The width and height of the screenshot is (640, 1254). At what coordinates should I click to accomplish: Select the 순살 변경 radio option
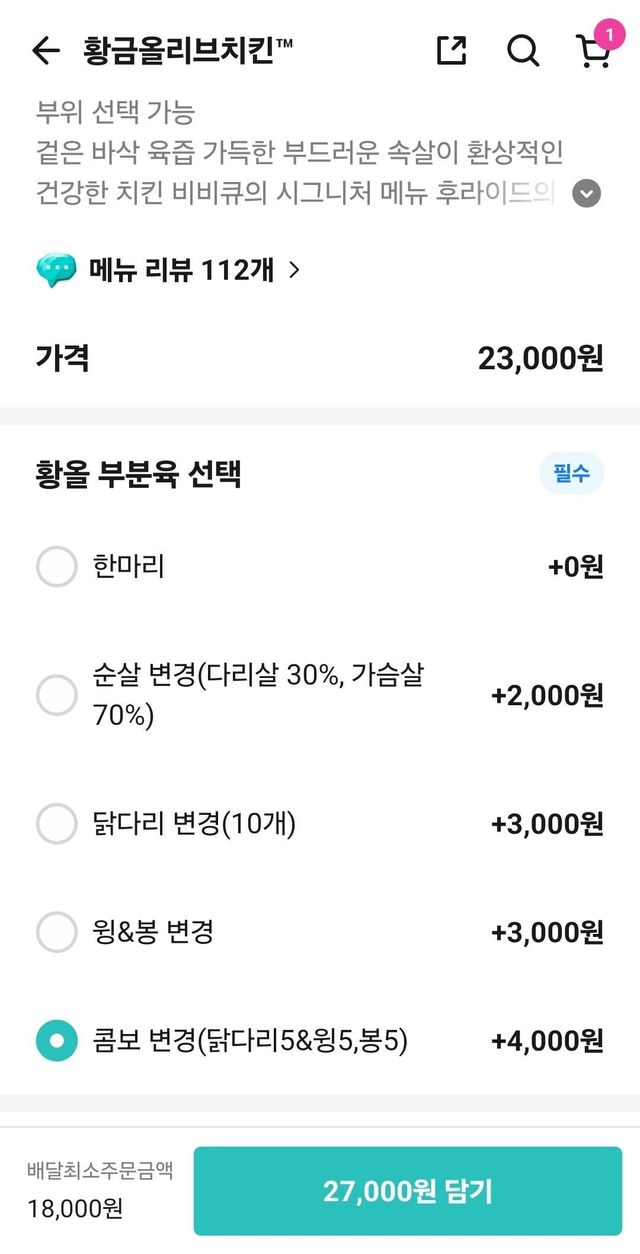(x=56, y=695)
